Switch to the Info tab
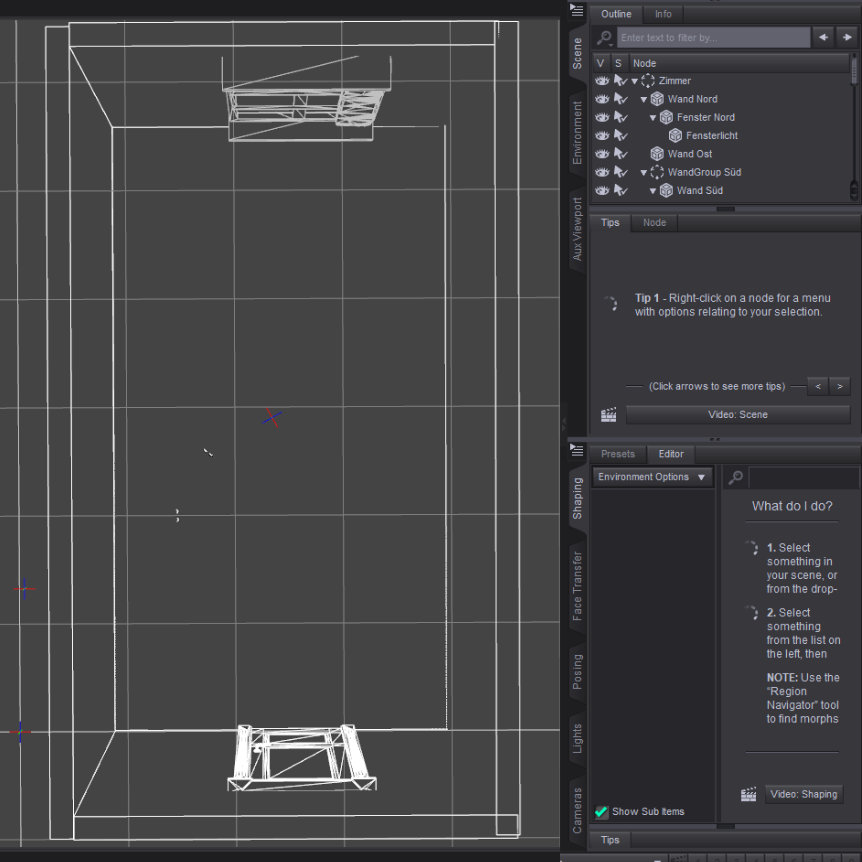 pos(663,14)
